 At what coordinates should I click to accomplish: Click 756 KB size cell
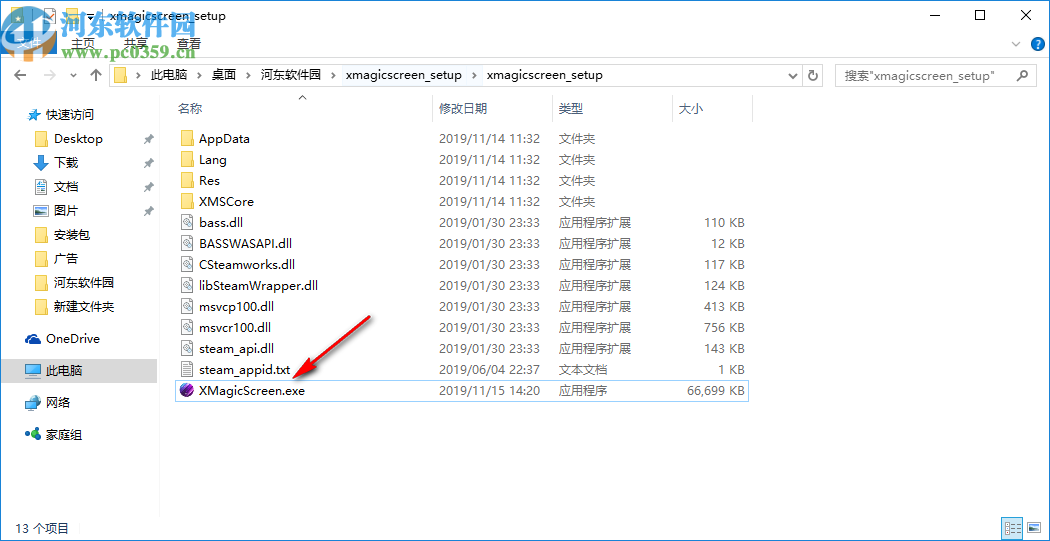click(724, 327)
